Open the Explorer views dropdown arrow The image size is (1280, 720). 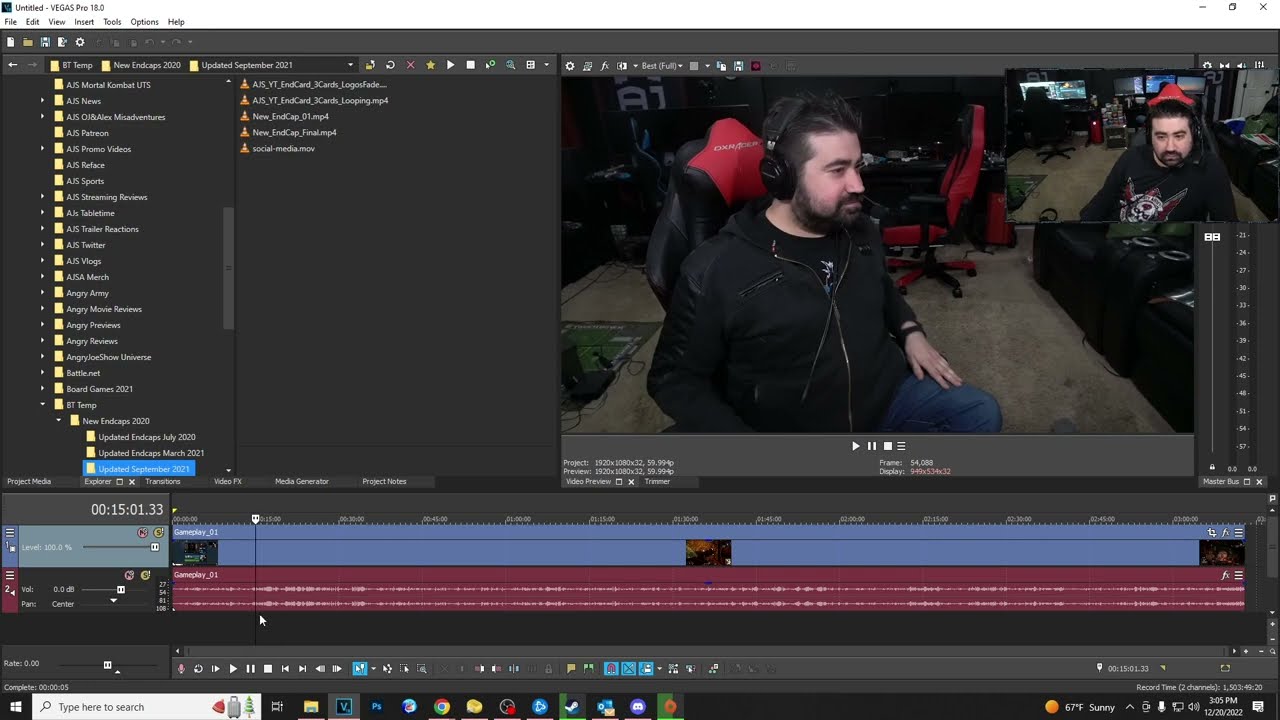click(x=546, y=65)
